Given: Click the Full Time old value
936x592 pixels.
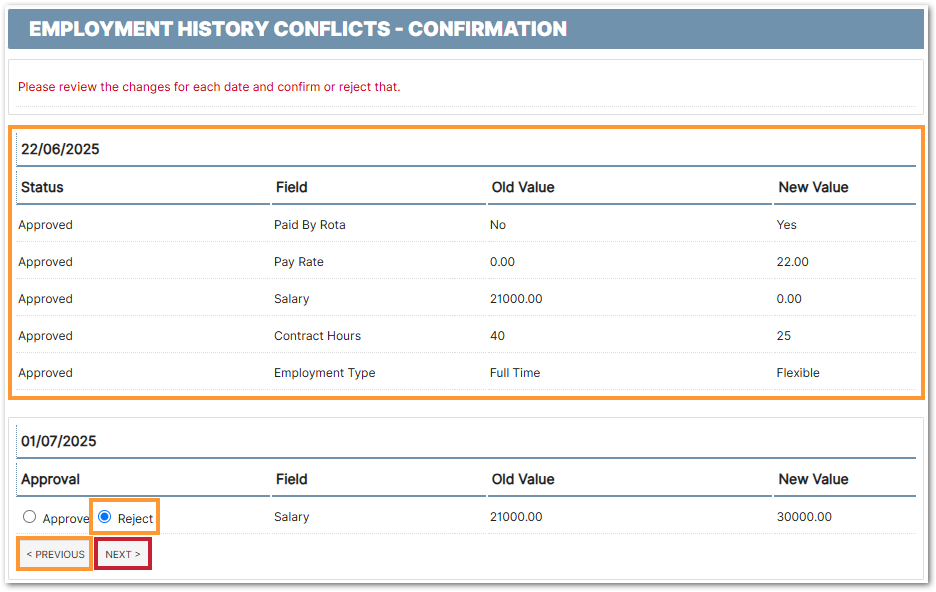Looking at the screenshot, I should pyautogui.click(x=515, y=373).
